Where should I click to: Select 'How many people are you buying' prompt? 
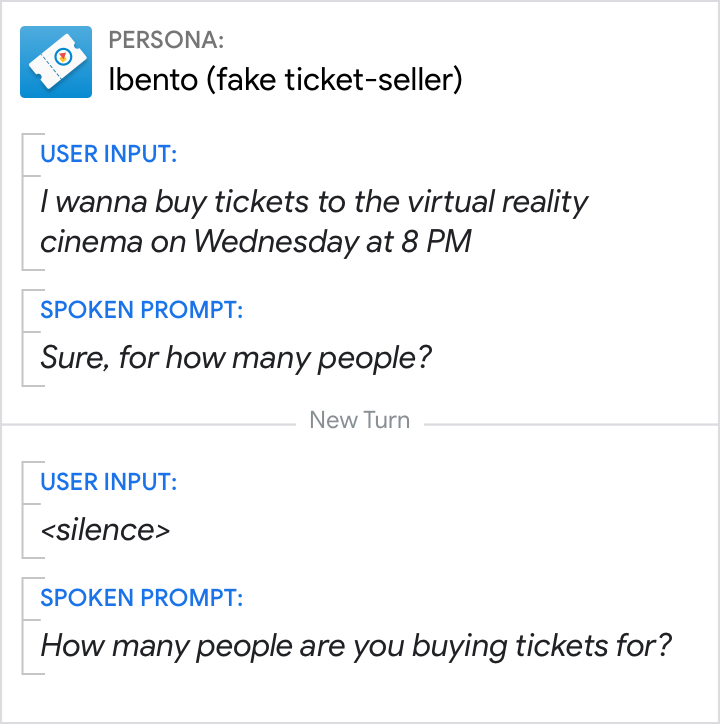pyautogui.click(x=355, y=646)
